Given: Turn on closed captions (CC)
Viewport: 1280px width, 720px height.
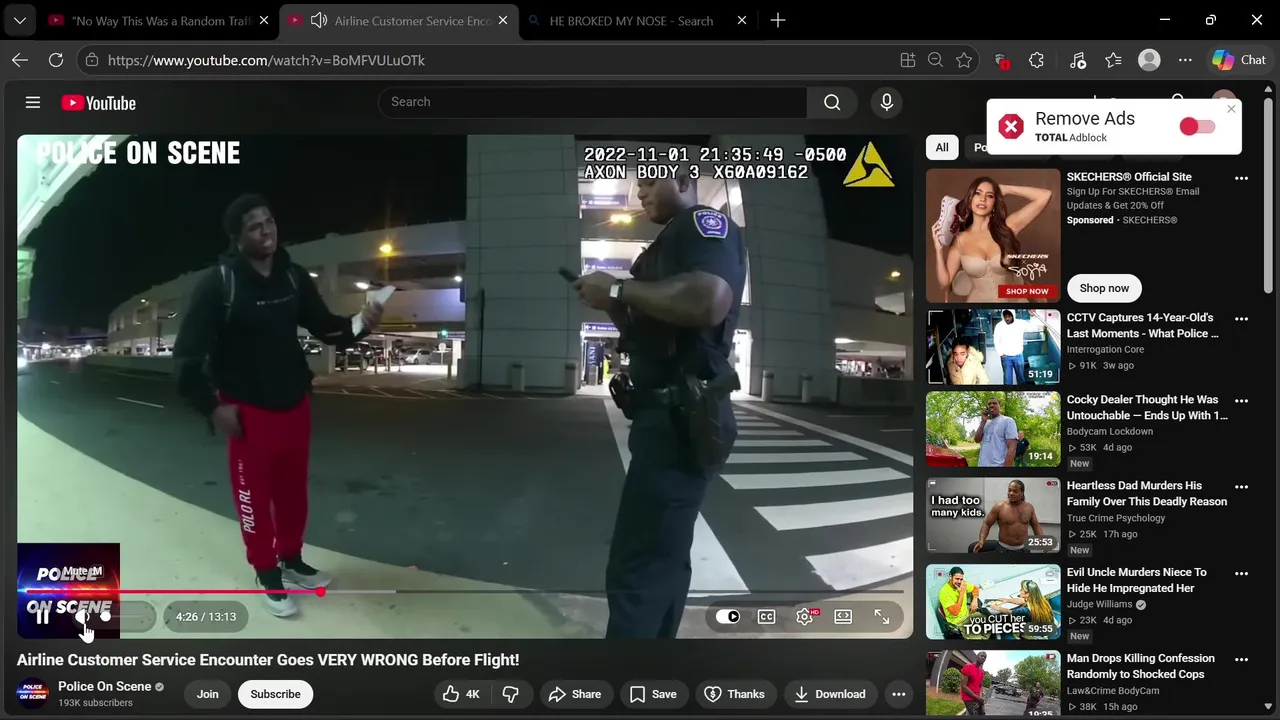Looking at the screenshot, I should pos(767,617).
